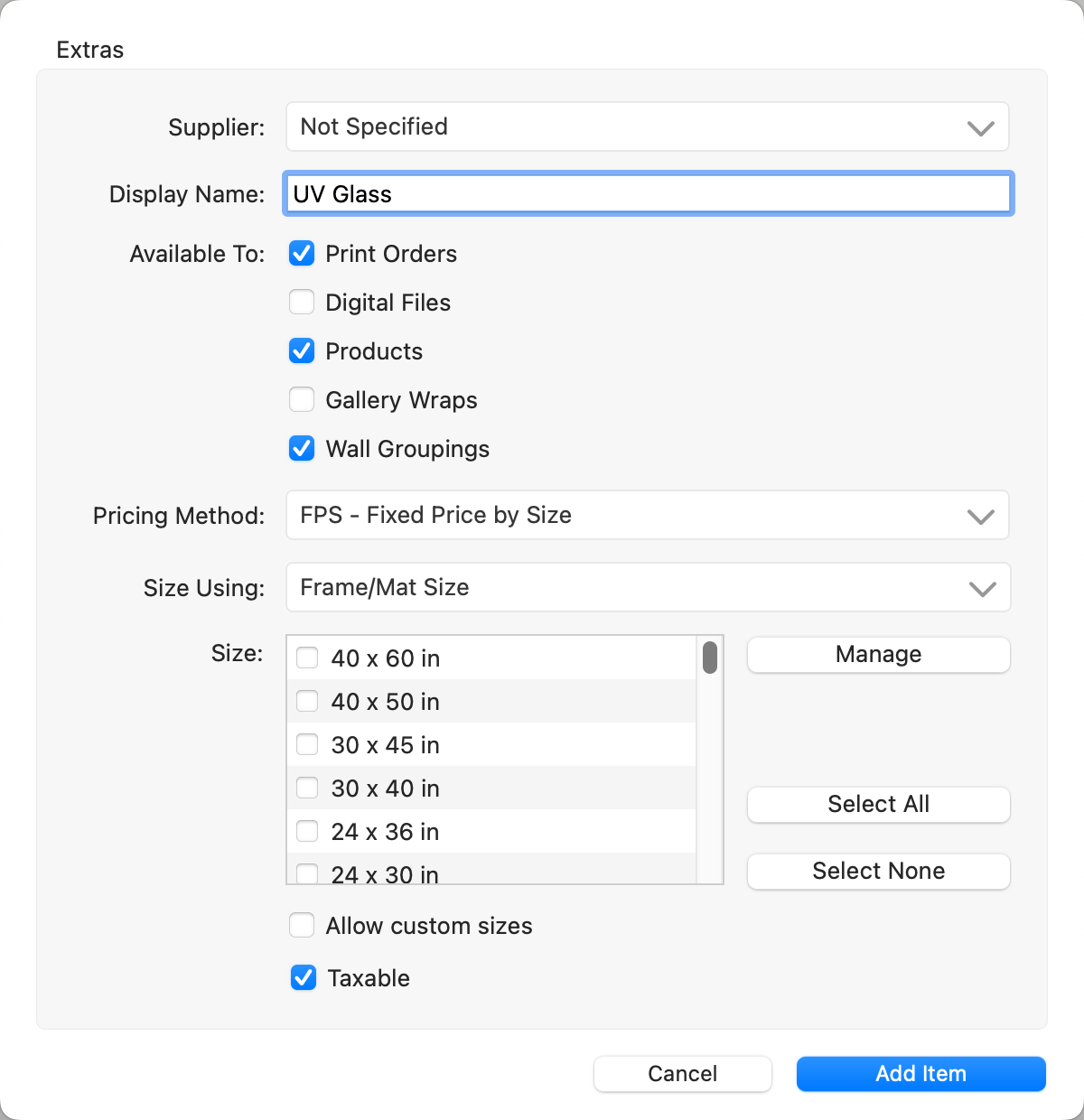Check the 40 x 60 in size
The height and width of the screenshot is (1120, 1084).
[308, 658]
